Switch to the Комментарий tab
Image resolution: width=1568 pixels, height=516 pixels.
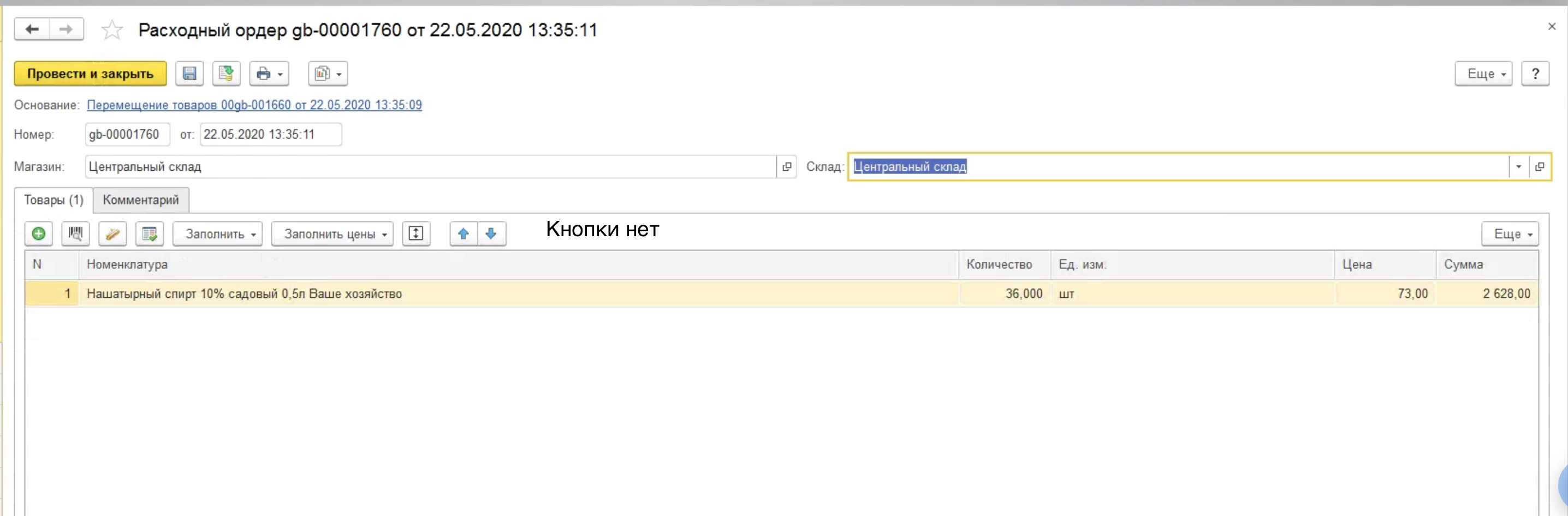[141, 200]
